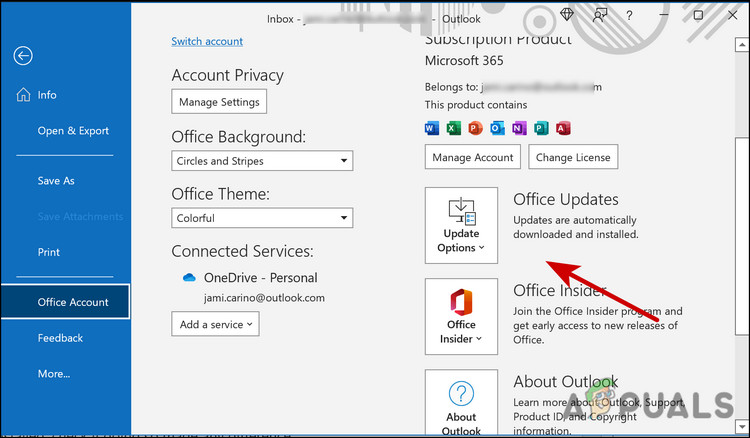Click the Access app icon
Image resolution: width=750 pixels, height=438 pixels.
[563, 128]
